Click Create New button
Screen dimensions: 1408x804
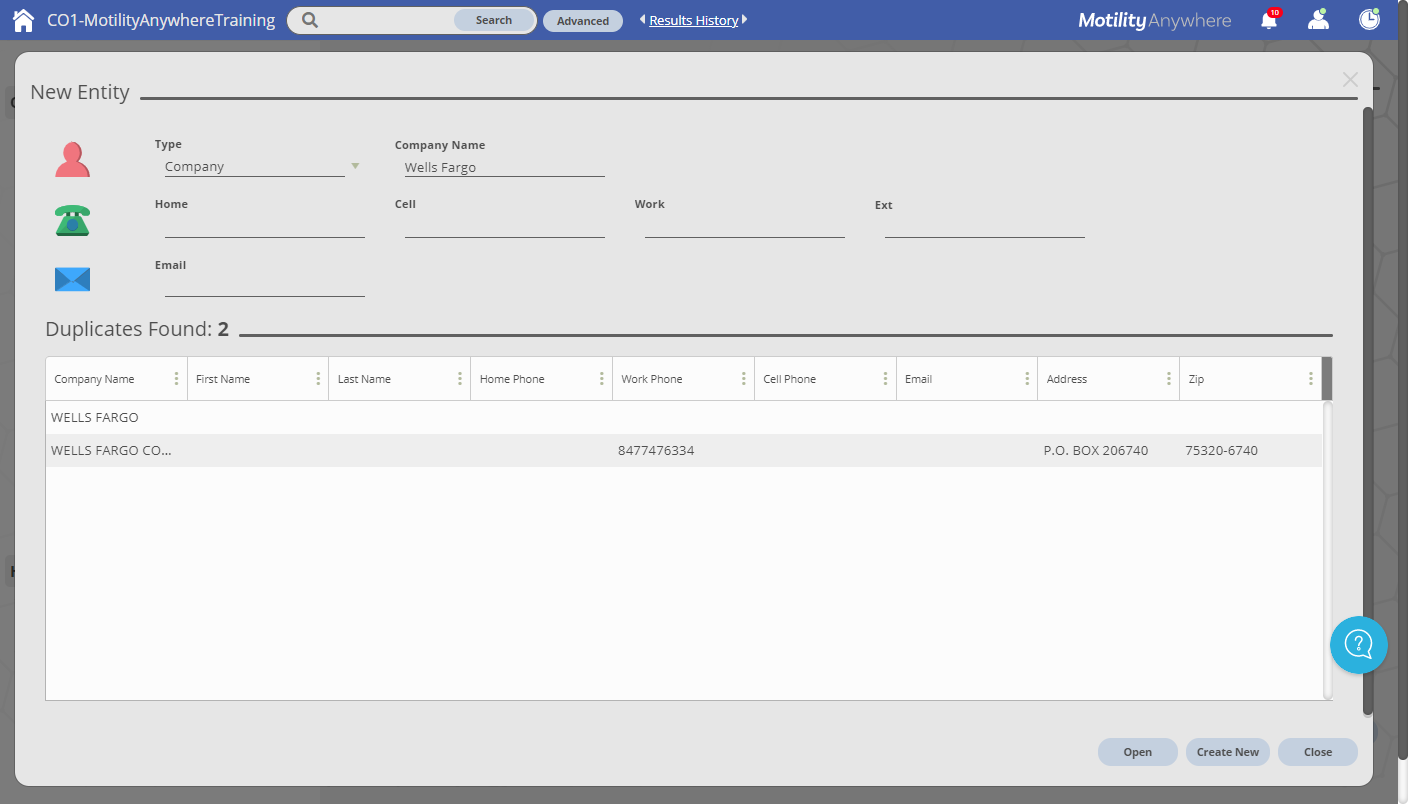point(1228,752)
